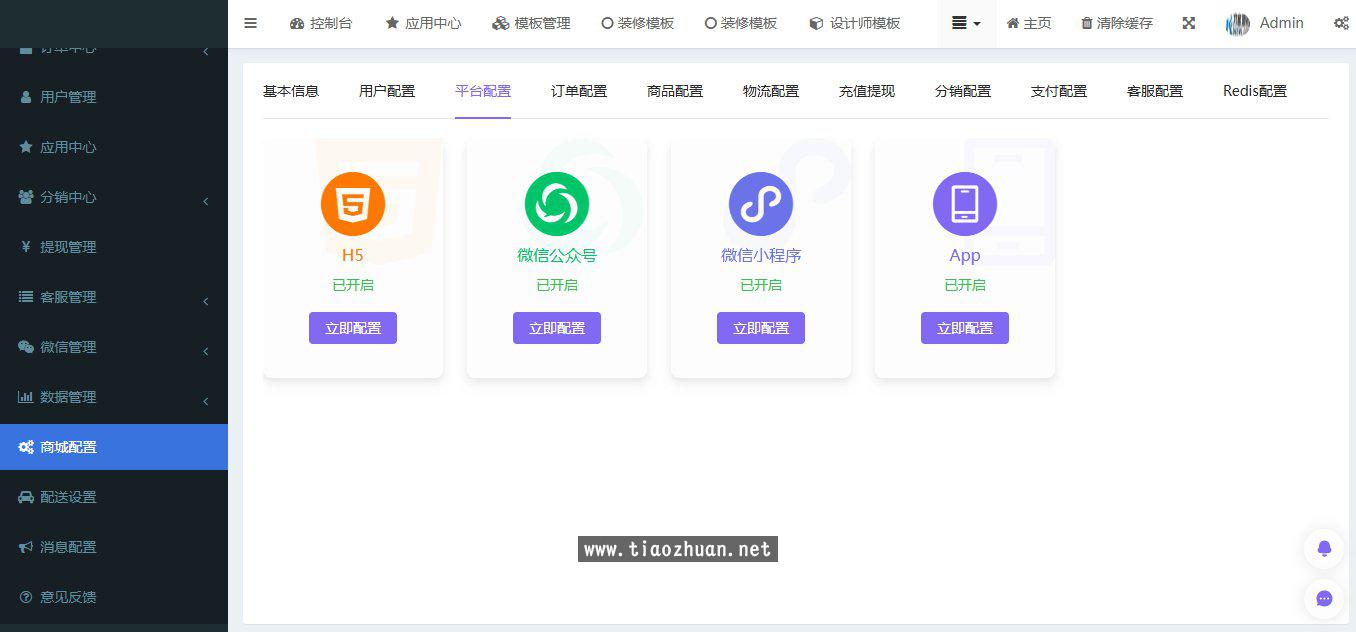Click 清除缓存 in the top bar
Viewport: 1356px width, 632px height.
(1116, 23)
